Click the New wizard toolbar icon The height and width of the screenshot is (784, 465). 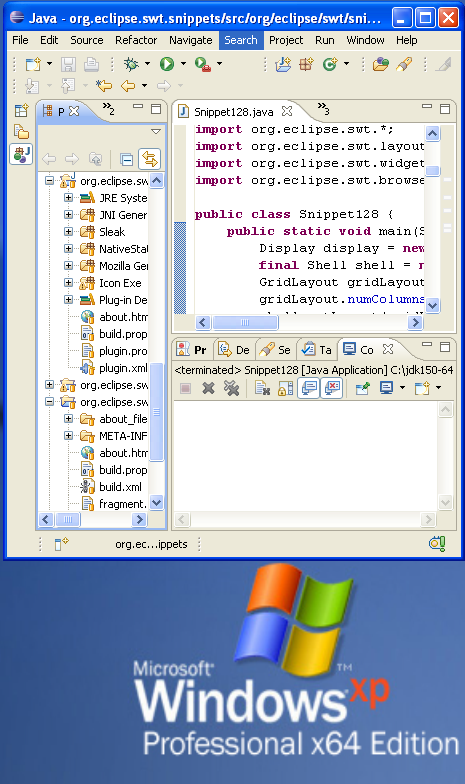(33, 64)
